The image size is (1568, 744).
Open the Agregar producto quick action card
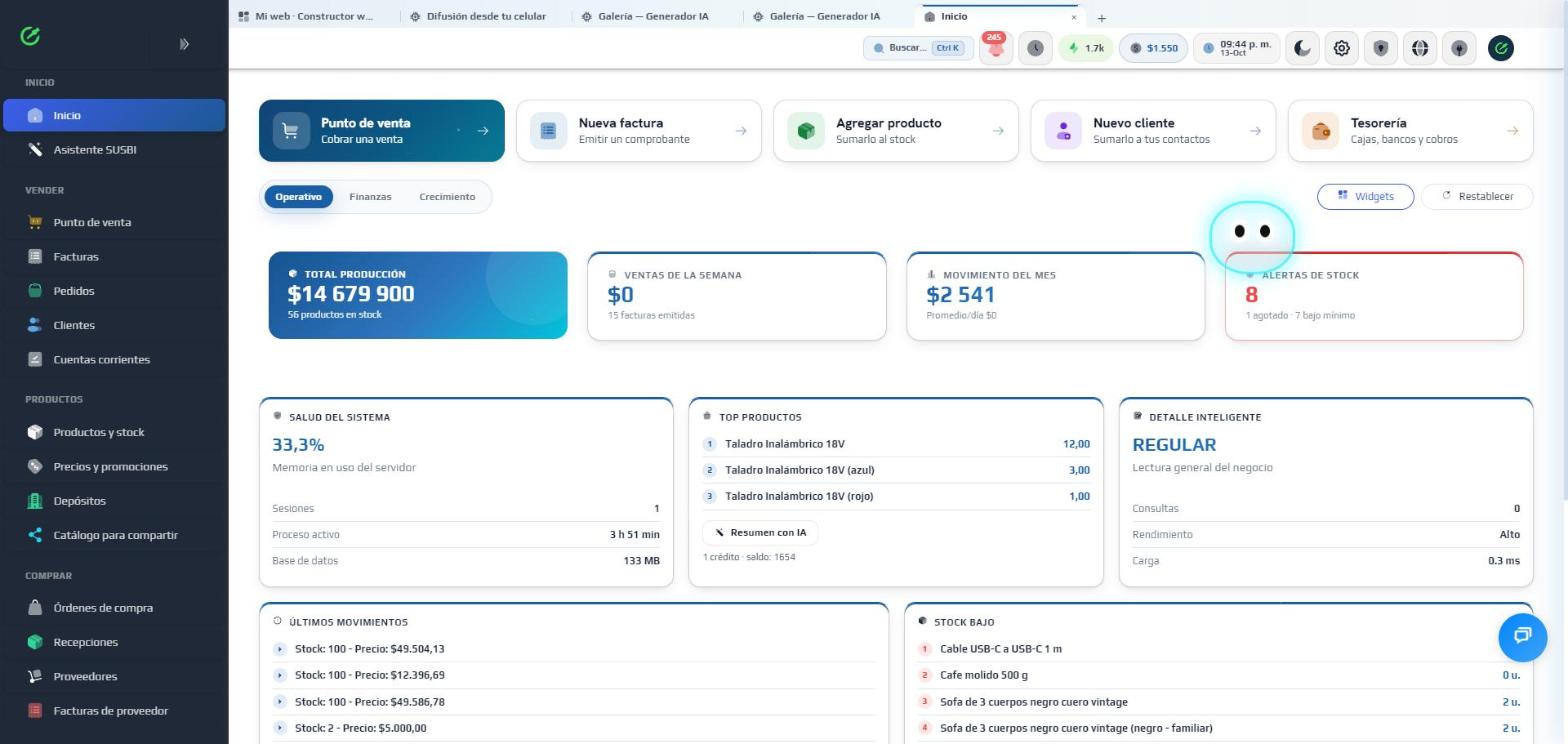pos(896,130)
